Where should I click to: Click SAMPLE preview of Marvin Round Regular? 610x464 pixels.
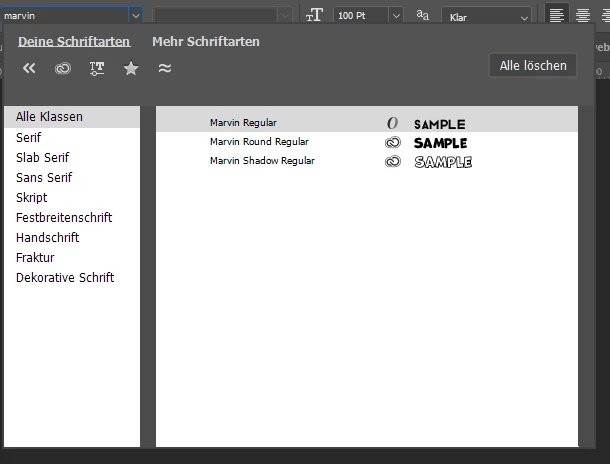[x=440, y=143]
